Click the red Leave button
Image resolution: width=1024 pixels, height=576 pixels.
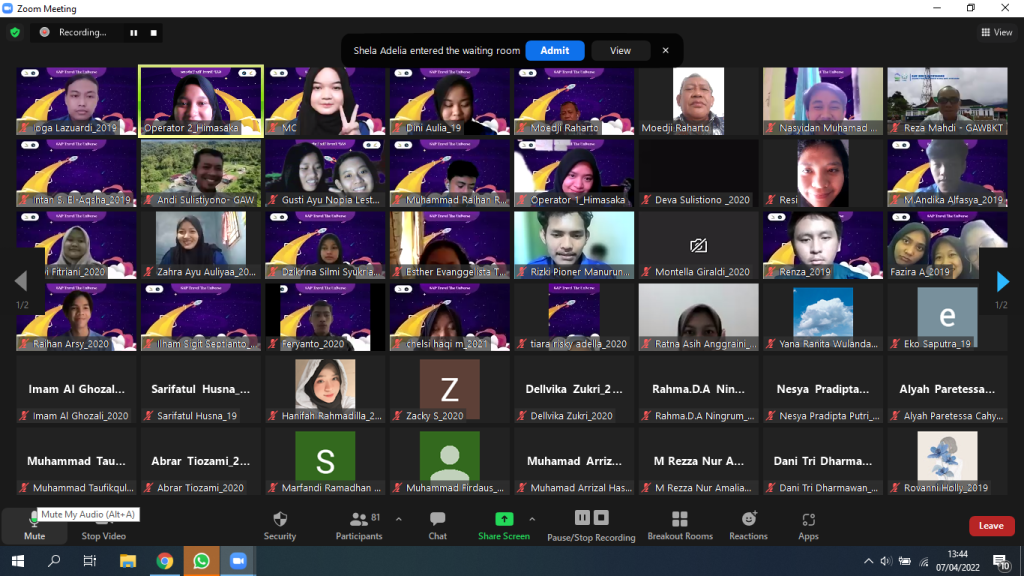(x=991, y=526)
